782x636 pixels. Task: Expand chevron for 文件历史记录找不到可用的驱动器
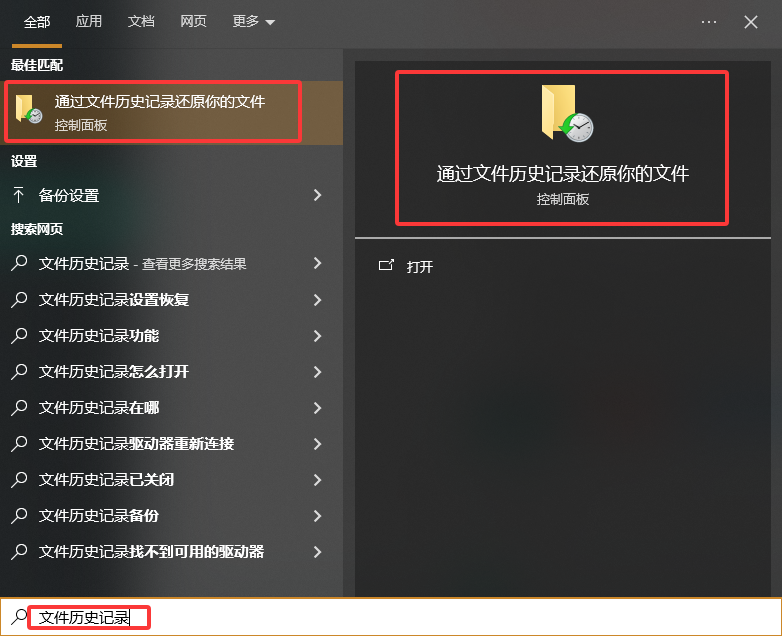318,552
